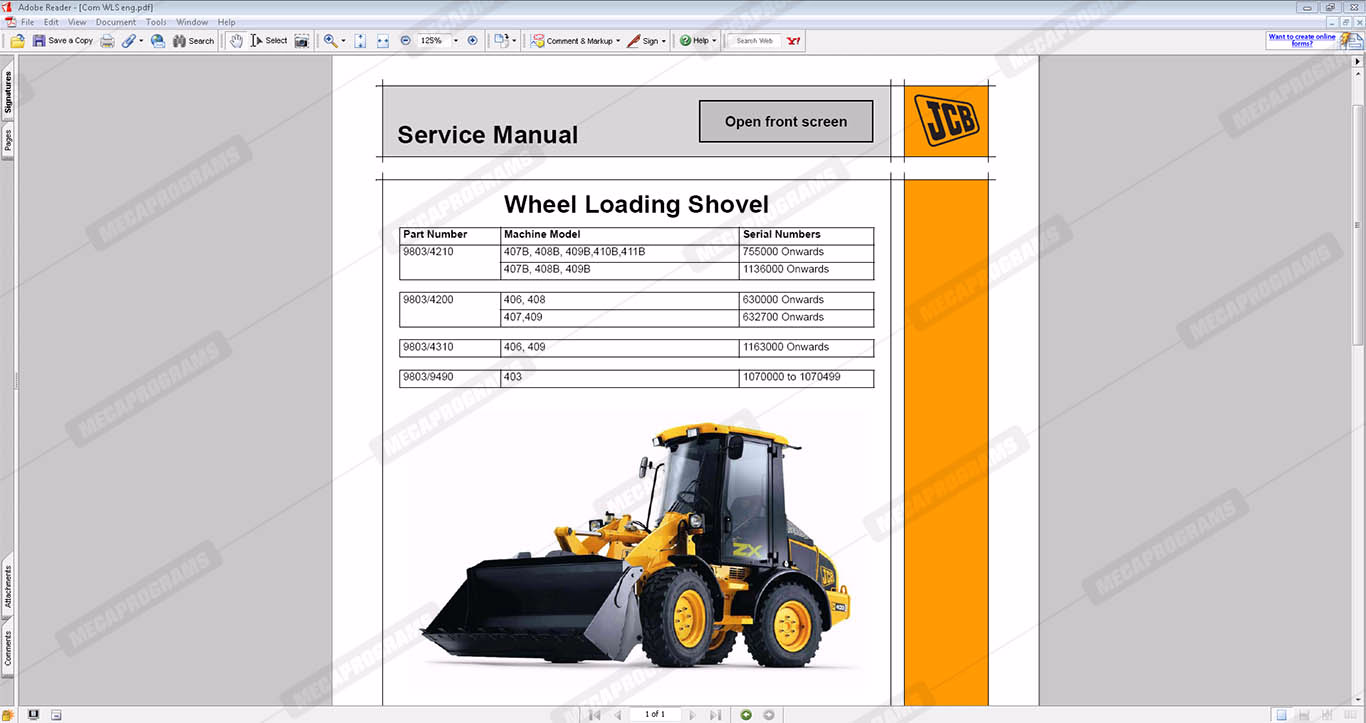The height and width of the screenshot is (723, 1366).
Task: Open the rotate view dropdown arrow
Action: tap(514, 41)
